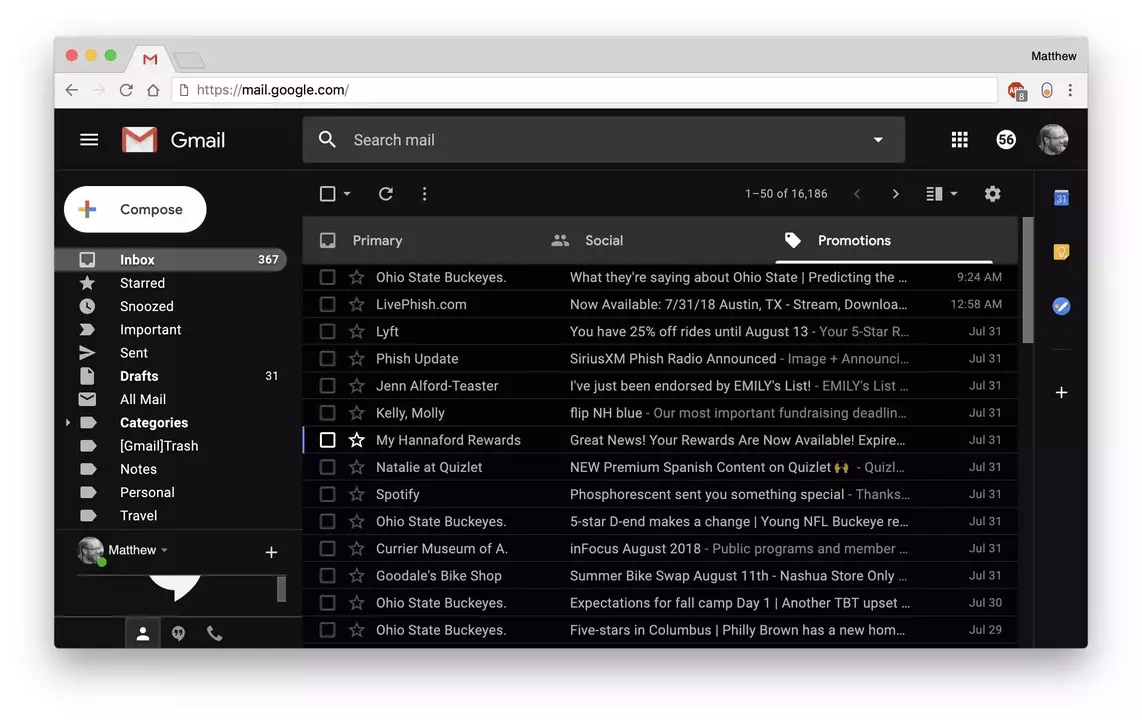The image size is (1142, 720).
Task: Open Hangouts conversations tab
Action: [178, 633]
